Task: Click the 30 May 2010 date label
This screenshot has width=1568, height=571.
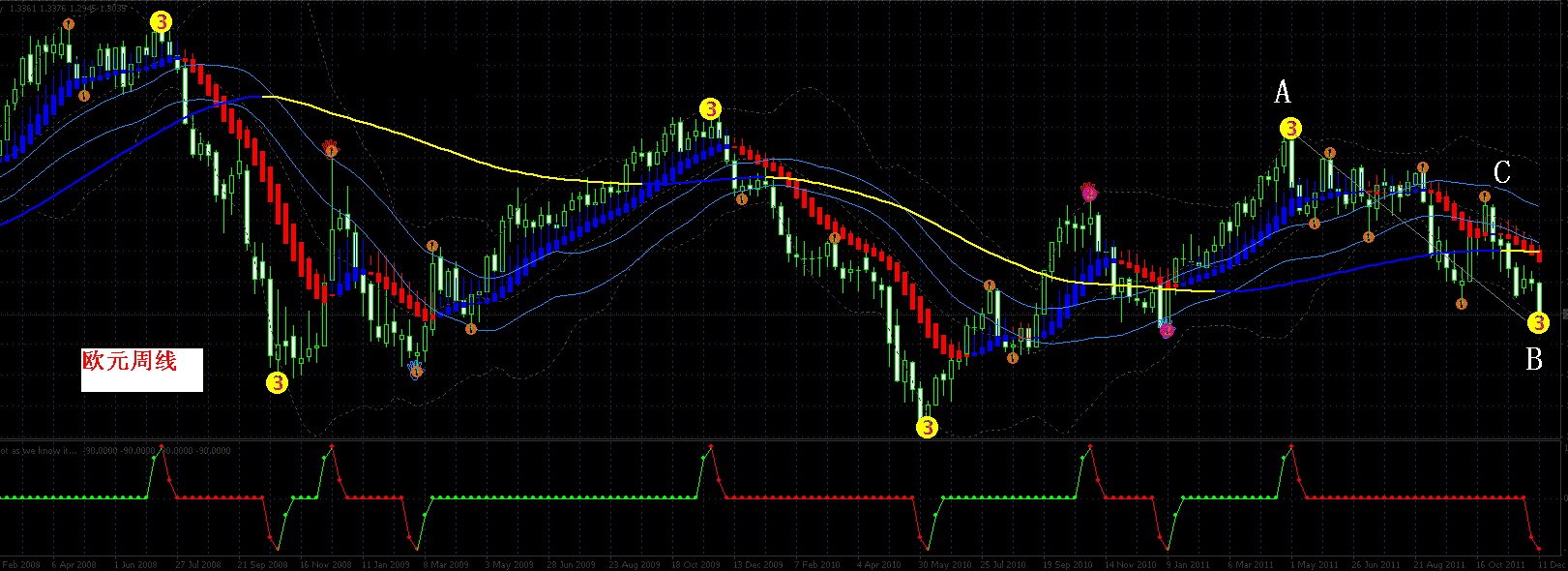Action: pyautogui.click(x=945, y=564)
